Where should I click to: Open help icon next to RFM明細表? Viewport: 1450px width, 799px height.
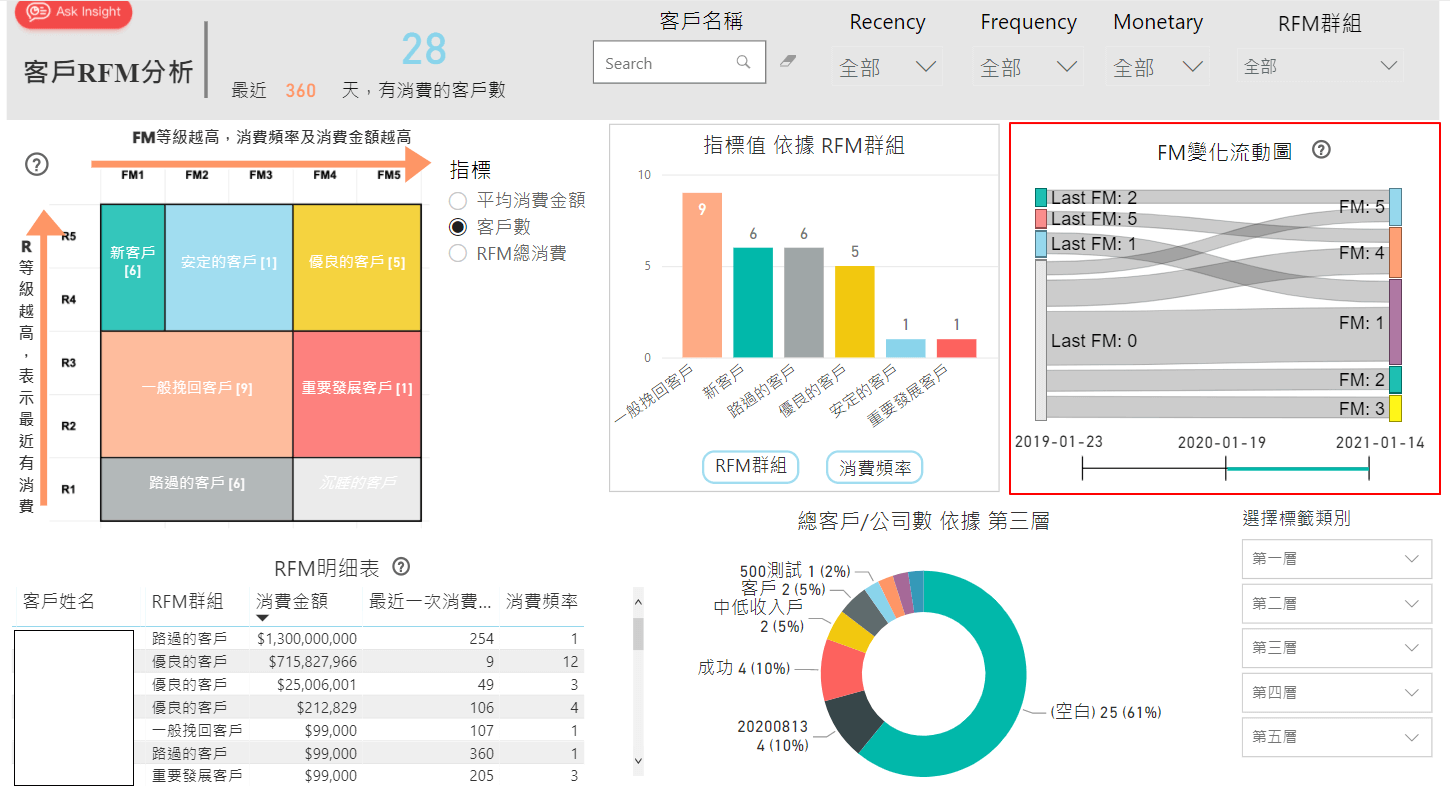pyautogui.click(x=401, y=567)
